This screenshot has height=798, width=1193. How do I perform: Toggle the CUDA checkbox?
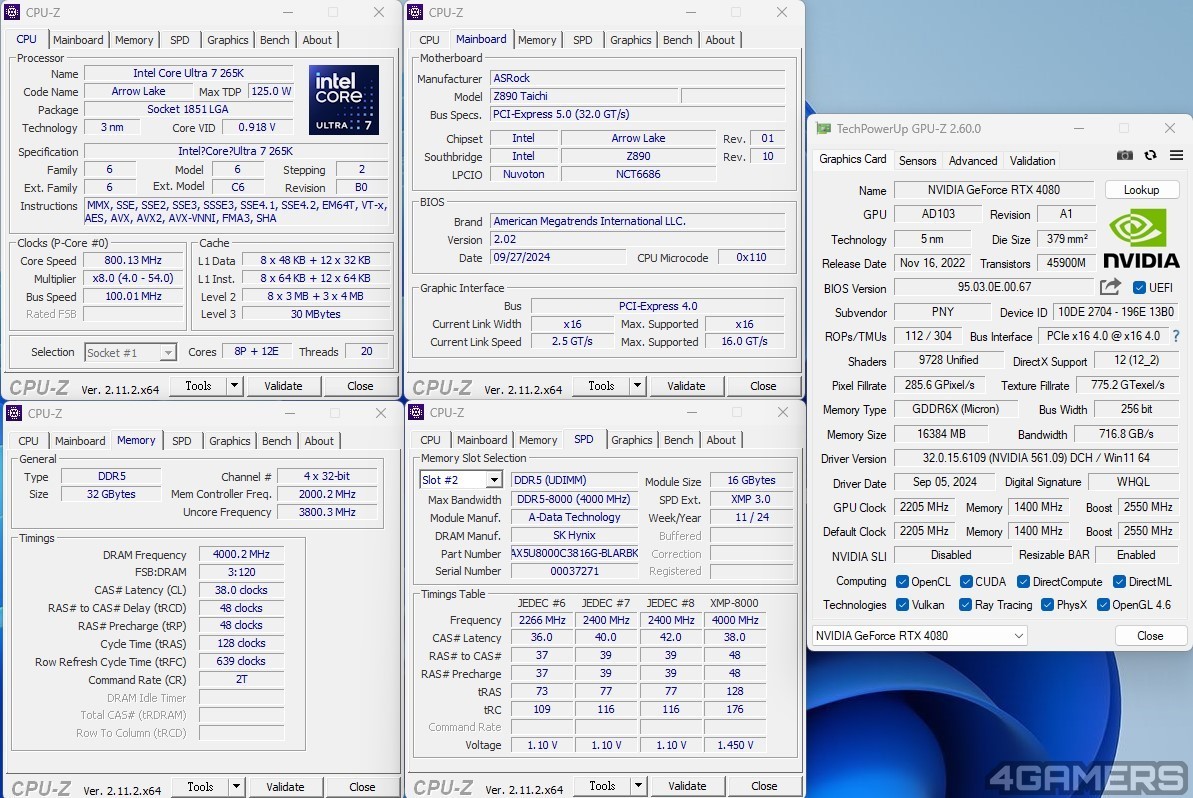pyautogui.click(x=966, y=581)
